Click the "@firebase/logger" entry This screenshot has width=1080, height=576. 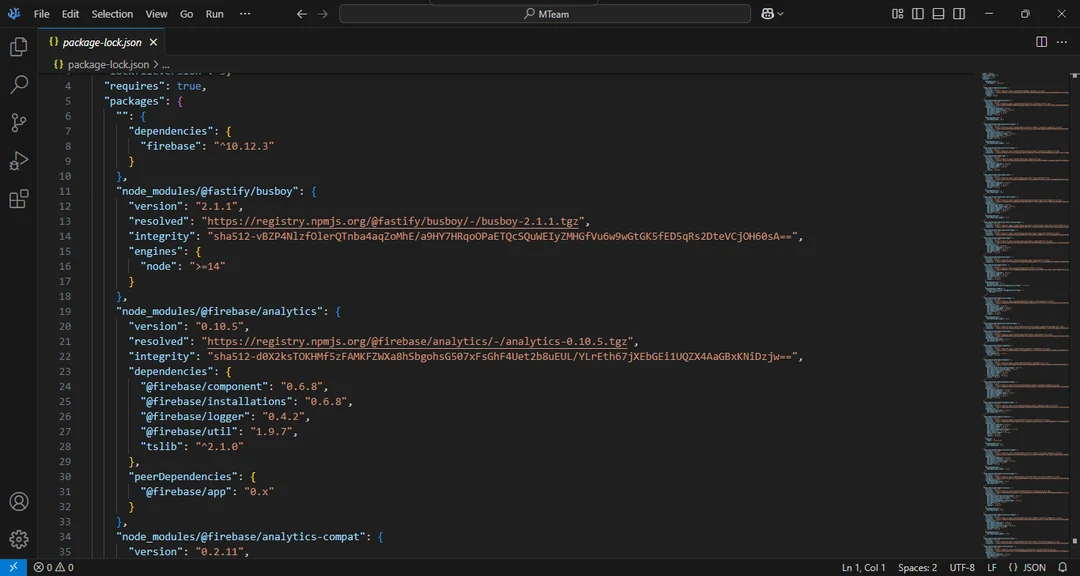pyautogui.click(x=225, y=416)
